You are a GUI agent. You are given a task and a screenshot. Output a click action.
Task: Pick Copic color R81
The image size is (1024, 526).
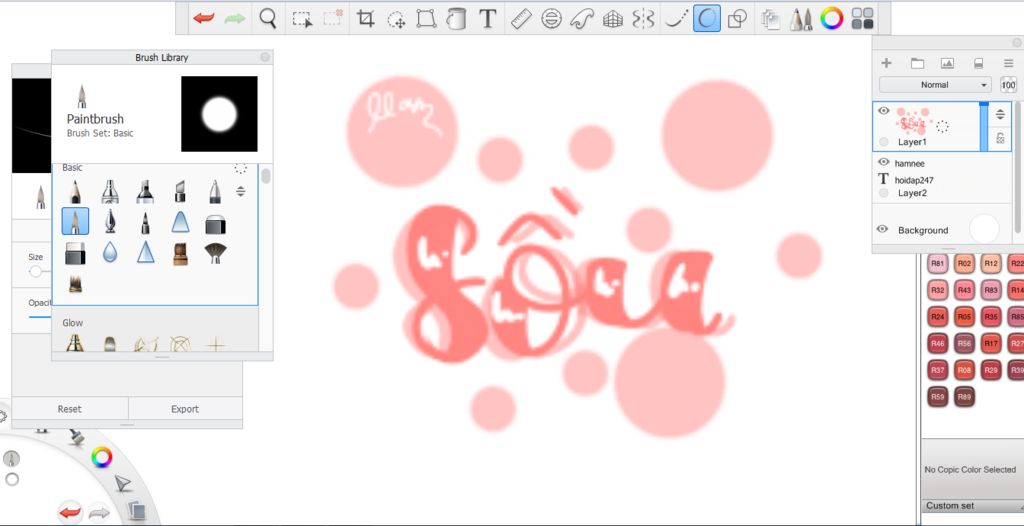pos(938,264)
